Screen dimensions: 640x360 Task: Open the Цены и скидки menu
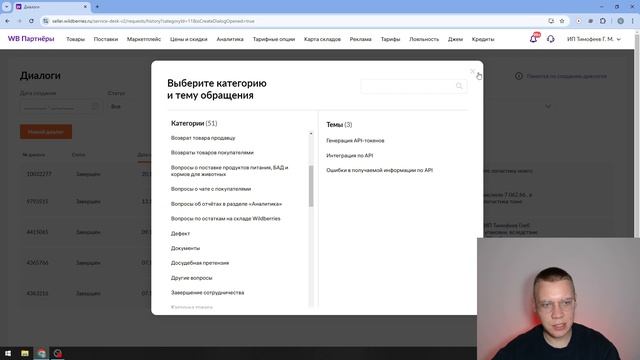pos(189,39)
